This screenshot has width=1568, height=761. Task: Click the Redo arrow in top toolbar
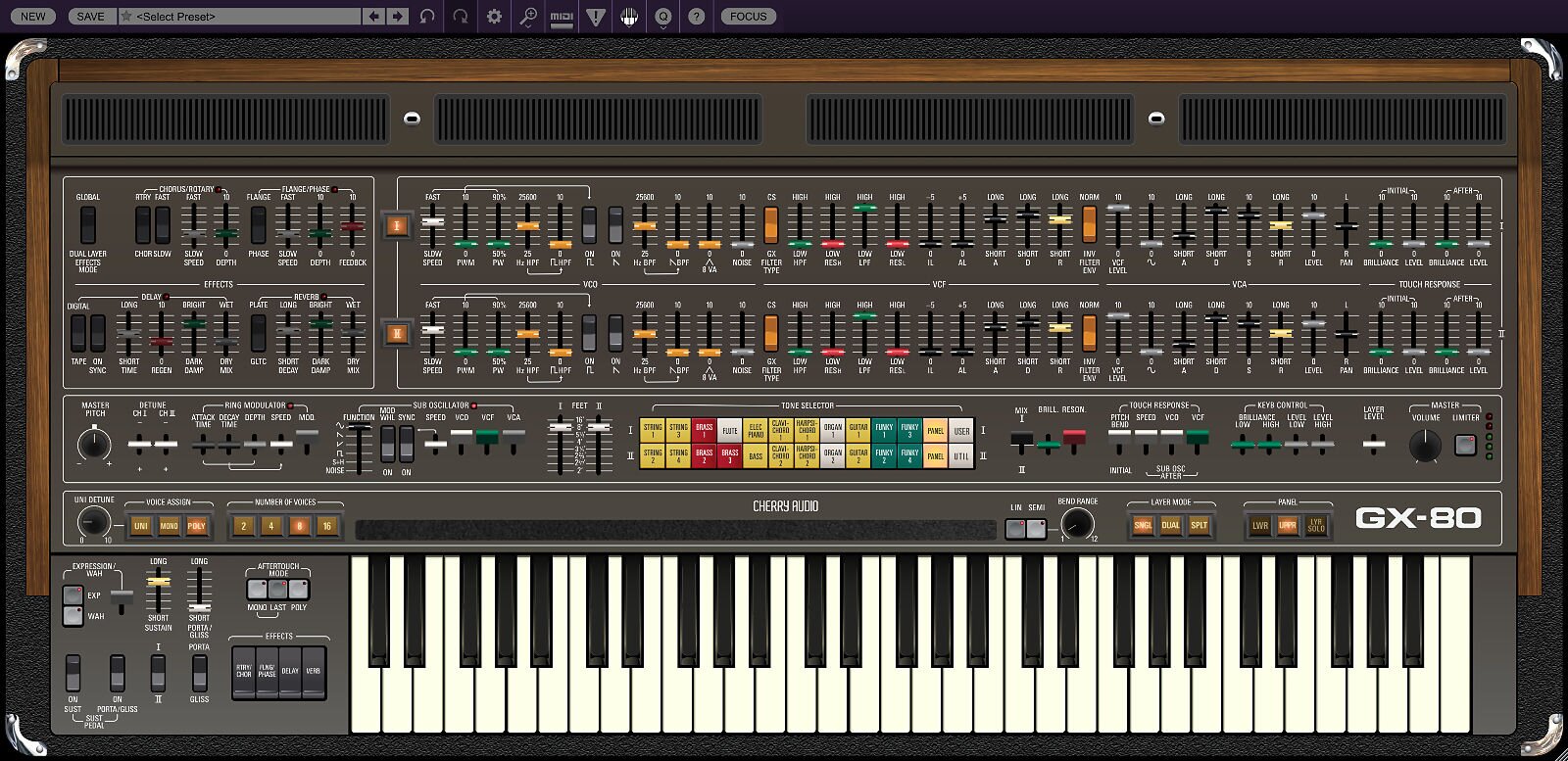coord(461,17)
